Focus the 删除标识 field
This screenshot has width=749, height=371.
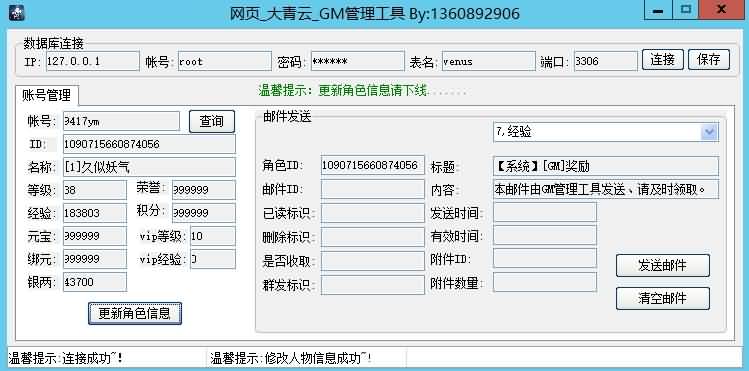[373, 237]
